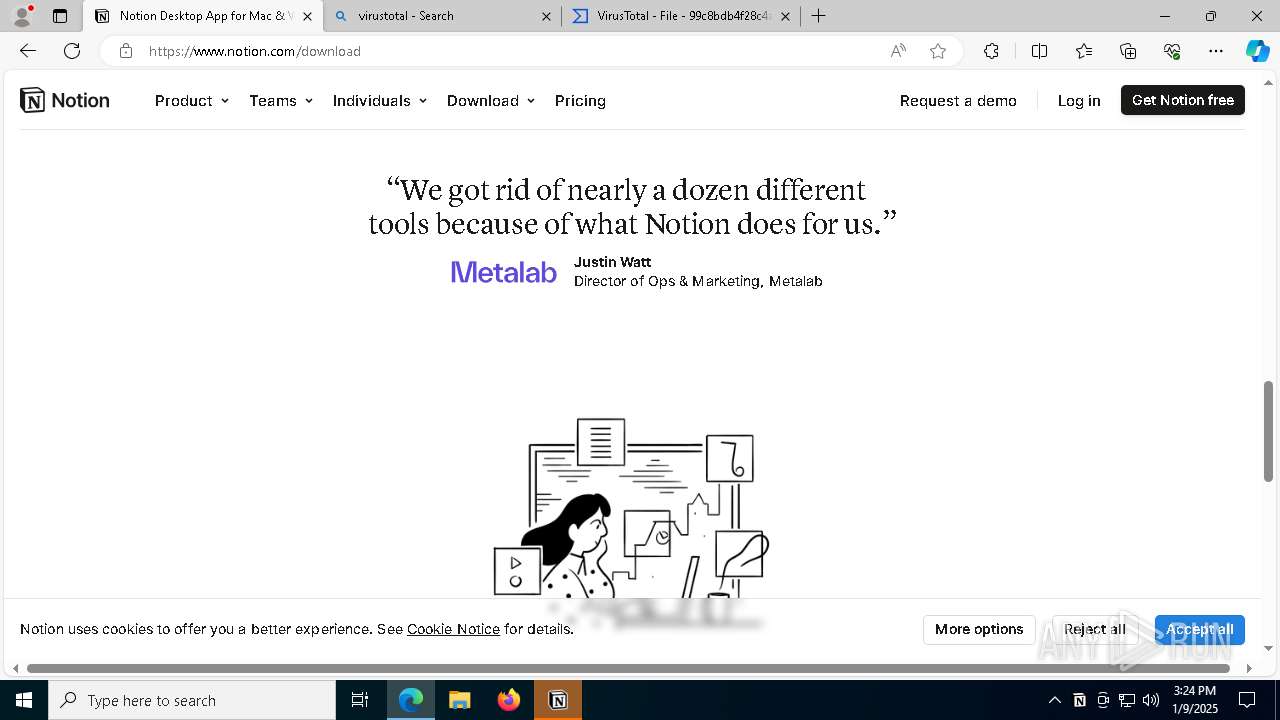The height and width of the screenshot is (720, 1280).
Task: Refresh the Notion download page
Action: [x=72, y=51]
